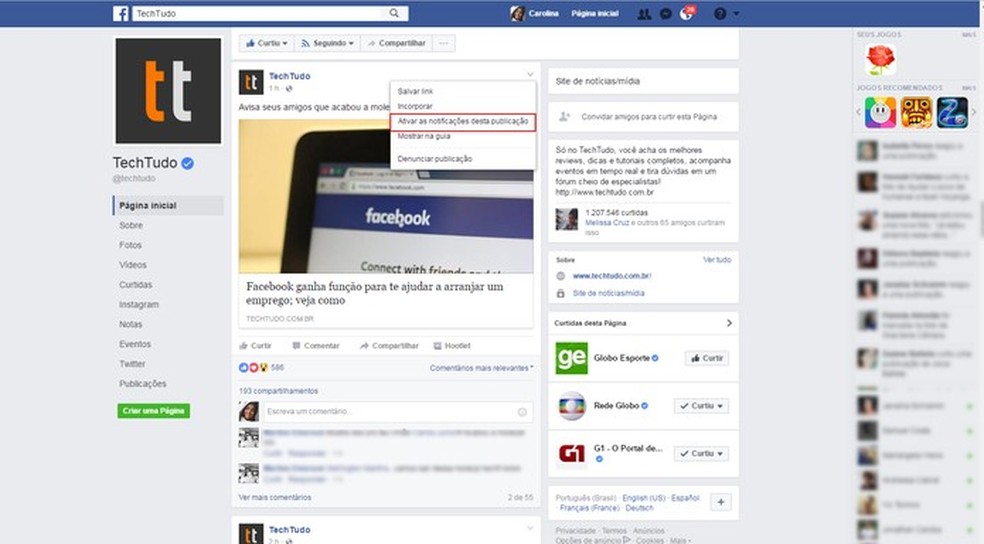Screen dimensions: 984x544
Task: Expand Comentários mais relevantes sorting dropdown
Action: click(x=481, y=368)
